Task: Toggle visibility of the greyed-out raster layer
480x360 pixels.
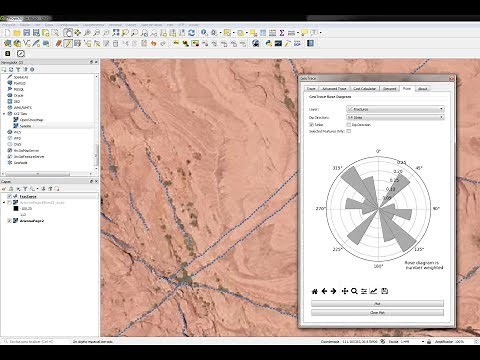Action: [10, 203]
